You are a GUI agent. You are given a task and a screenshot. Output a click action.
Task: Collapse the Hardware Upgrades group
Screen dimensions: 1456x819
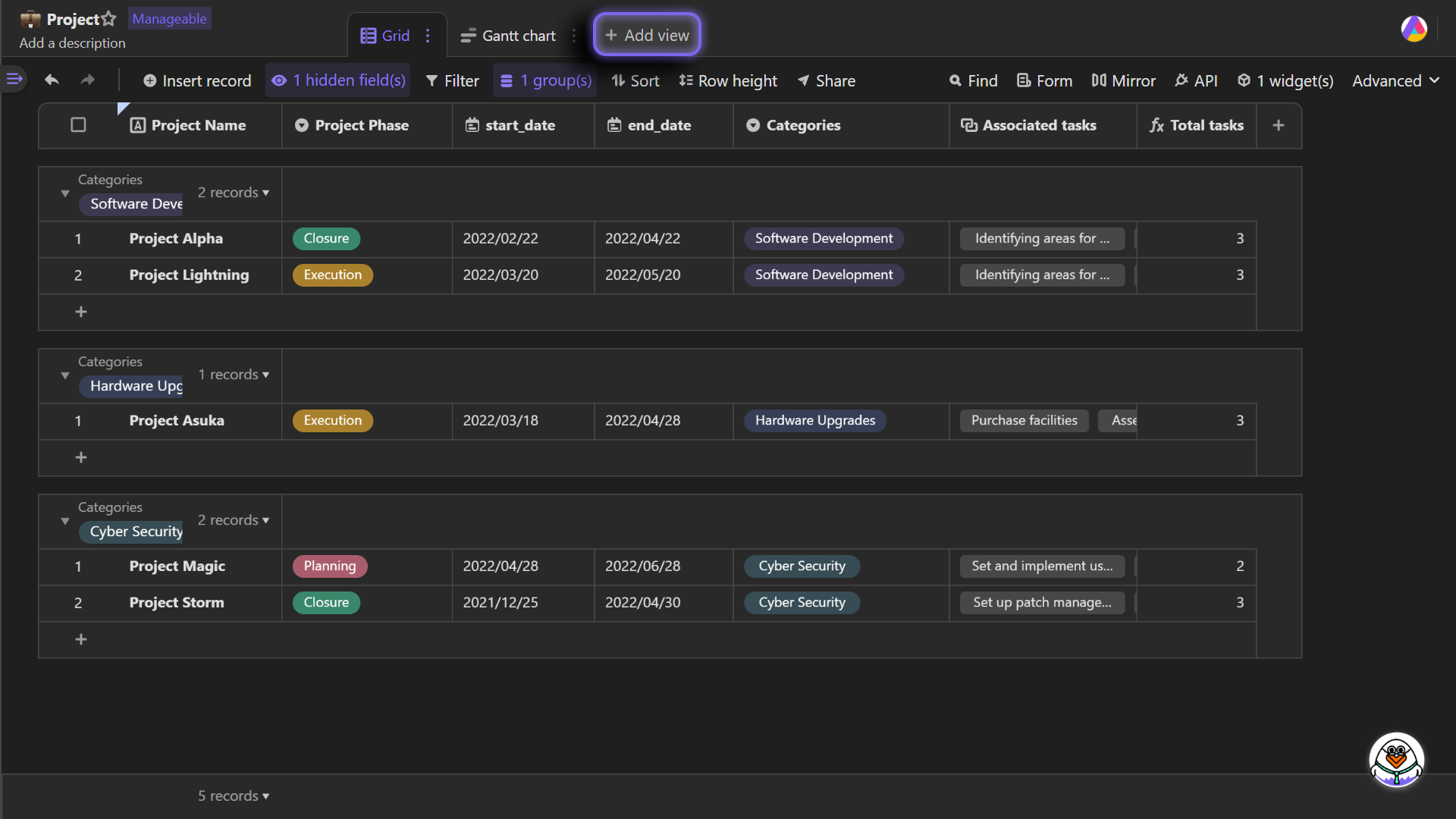(65, 375)
